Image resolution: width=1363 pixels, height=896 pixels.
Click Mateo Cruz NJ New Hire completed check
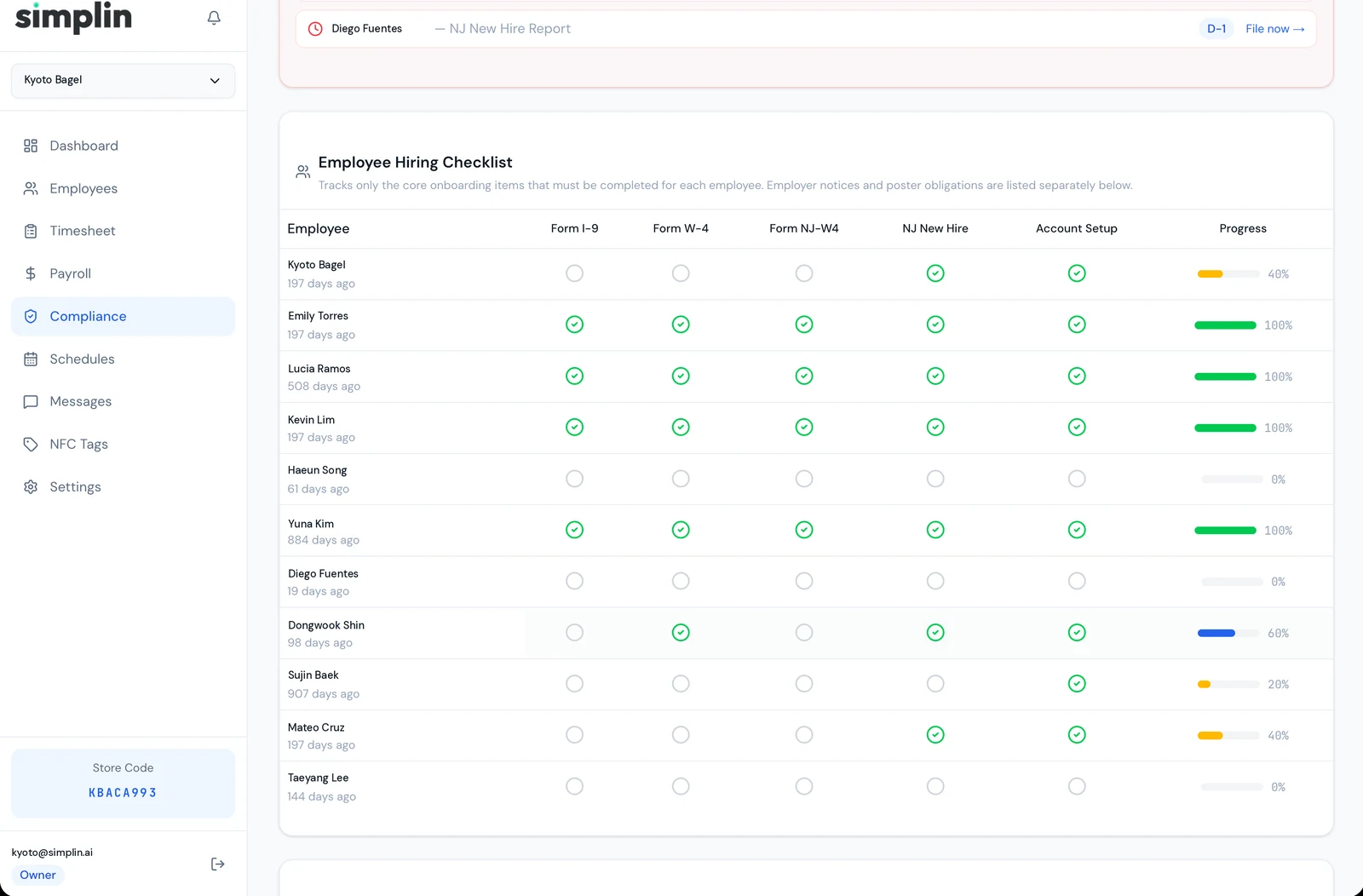point(935,734)
